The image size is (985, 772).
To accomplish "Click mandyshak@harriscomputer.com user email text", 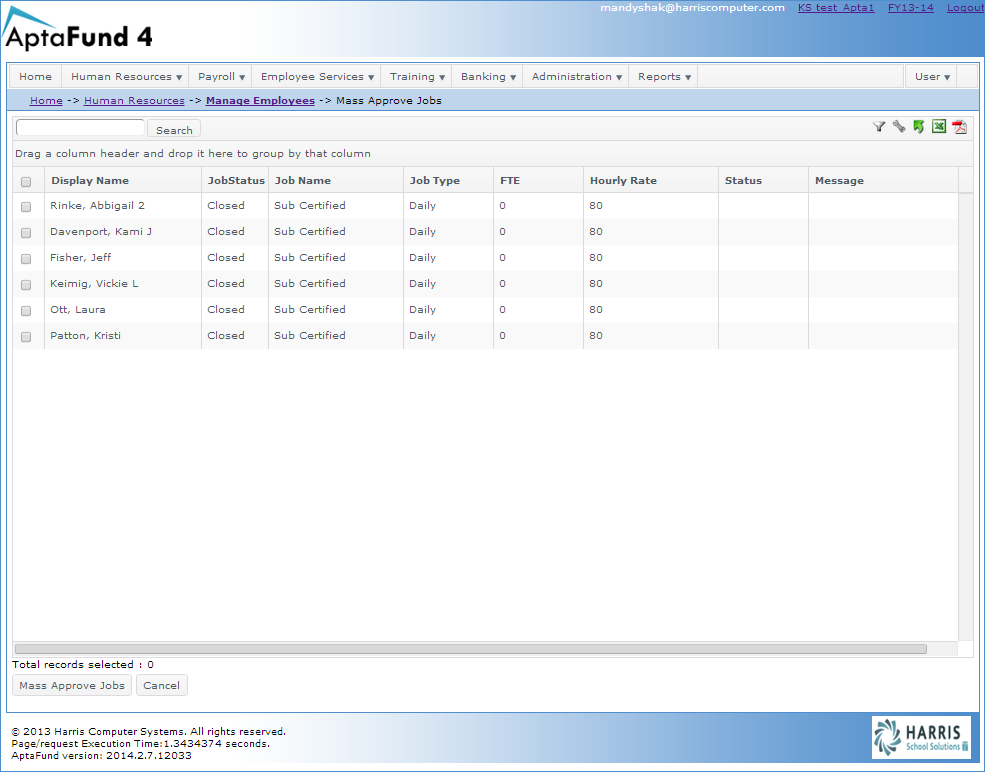I will click(x=692, y=8).
